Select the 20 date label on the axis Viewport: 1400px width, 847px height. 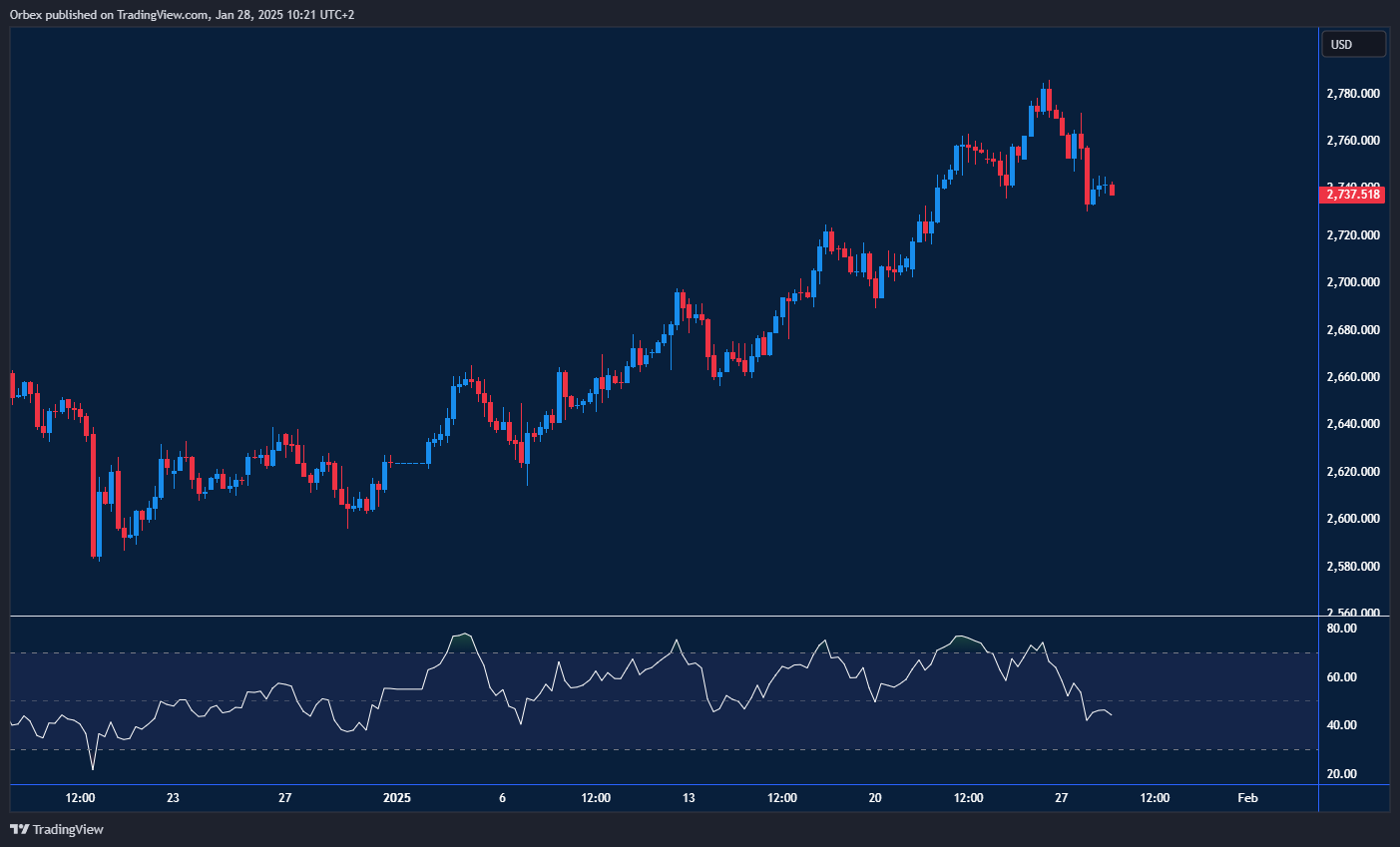(875, 798)
